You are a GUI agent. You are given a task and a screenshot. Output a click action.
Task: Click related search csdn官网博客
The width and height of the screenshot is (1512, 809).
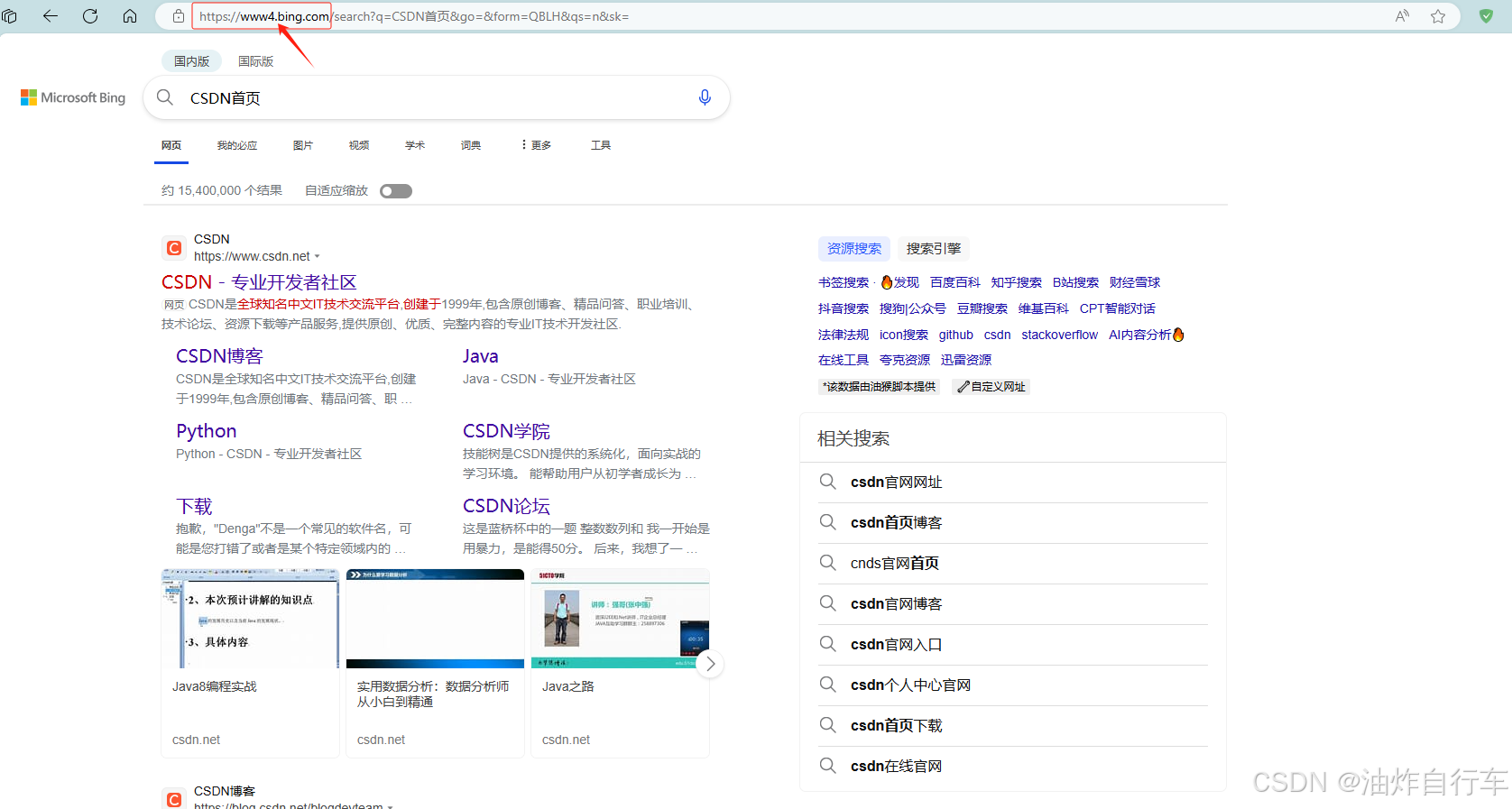[x=896, y=604]
